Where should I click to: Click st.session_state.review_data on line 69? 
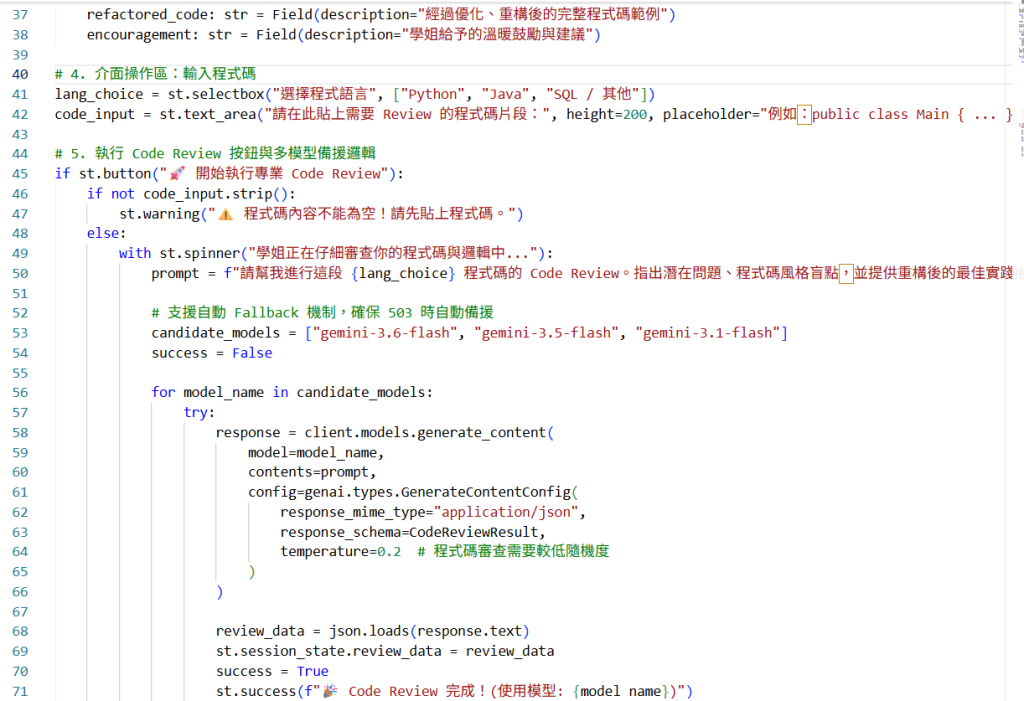(x=328, y=651)
